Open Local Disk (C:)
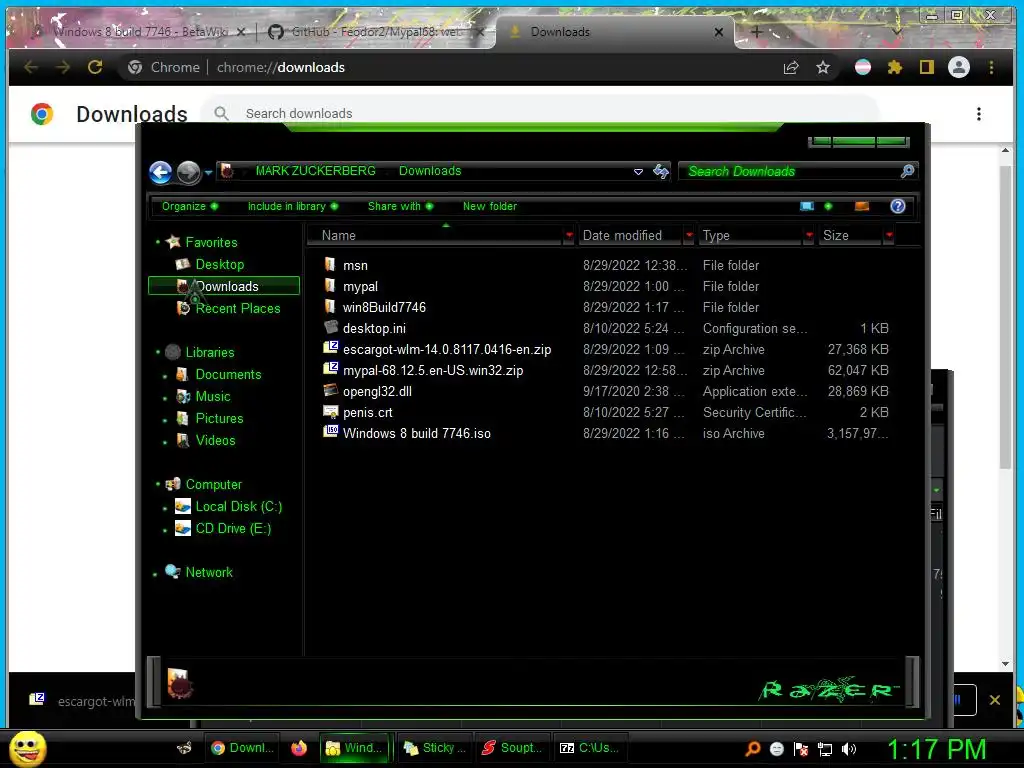The image size is (1024, 768). [238, 507]
